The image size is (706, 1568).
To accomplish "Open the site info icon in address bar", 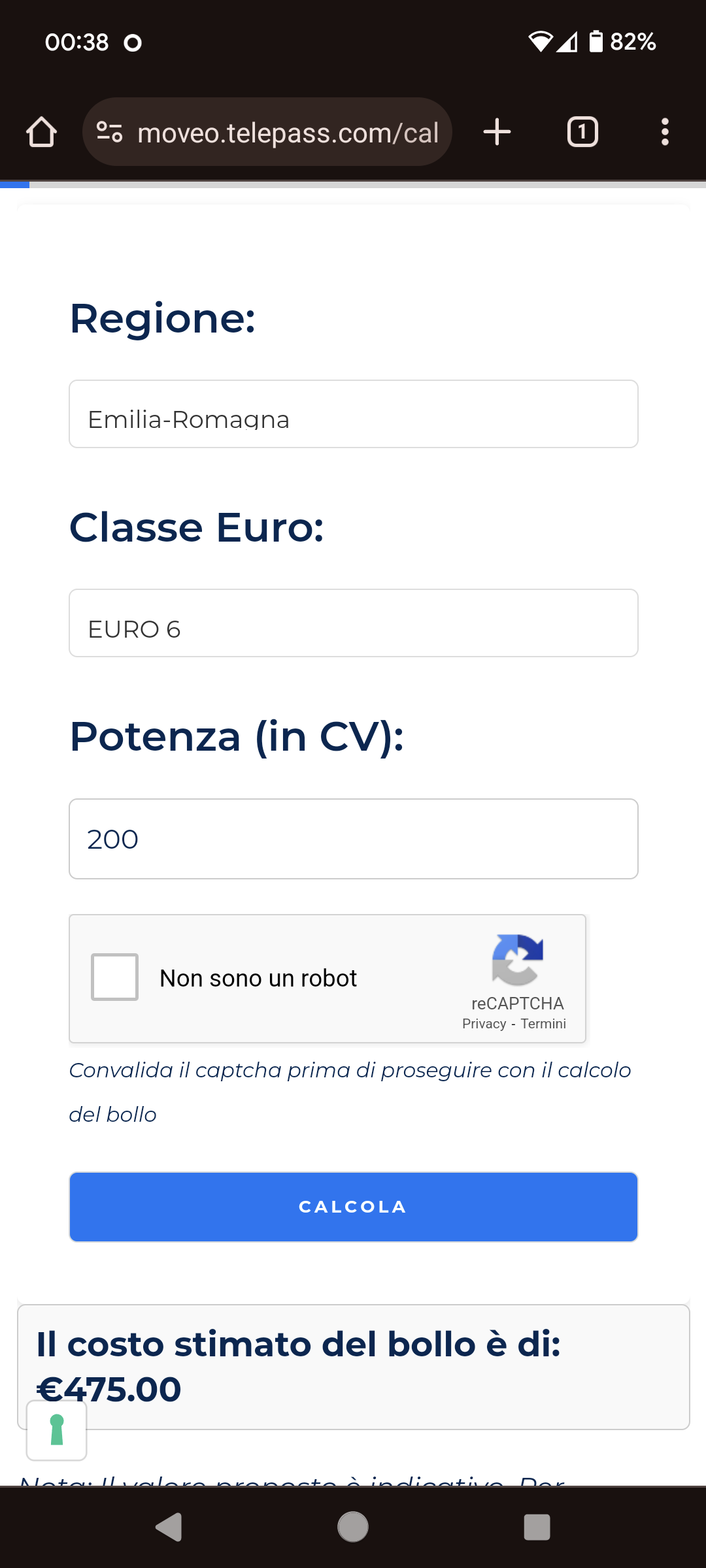I will tap(109, 132).
